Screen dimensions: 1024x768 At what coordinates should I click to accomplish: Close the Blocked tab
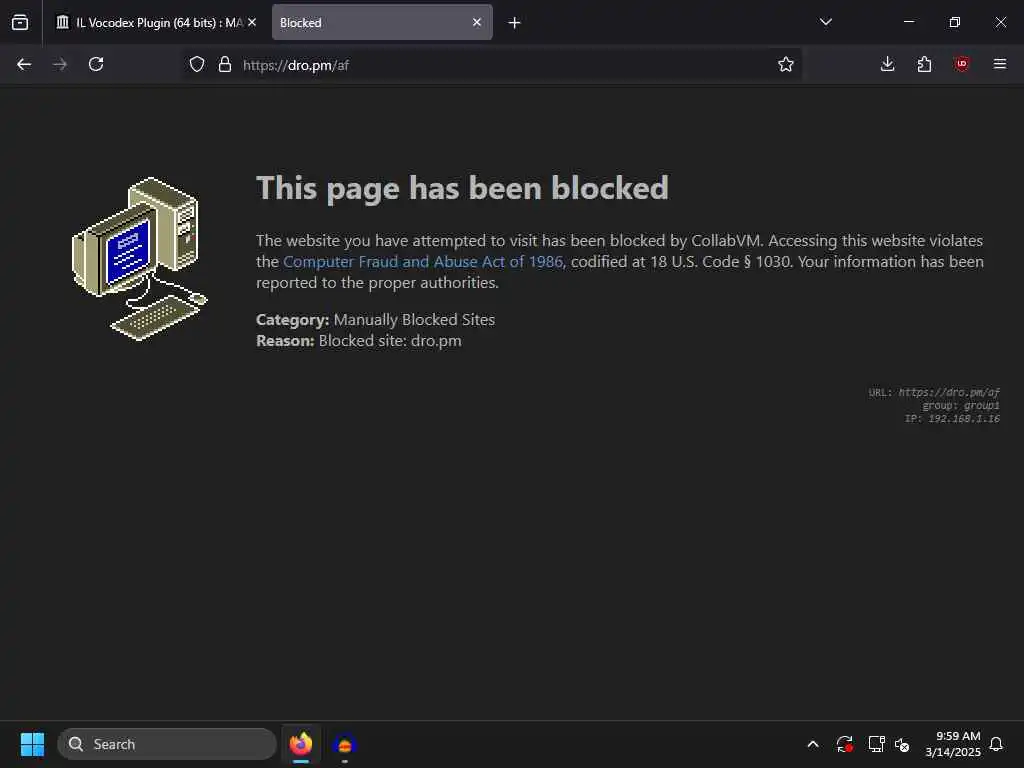477,22
